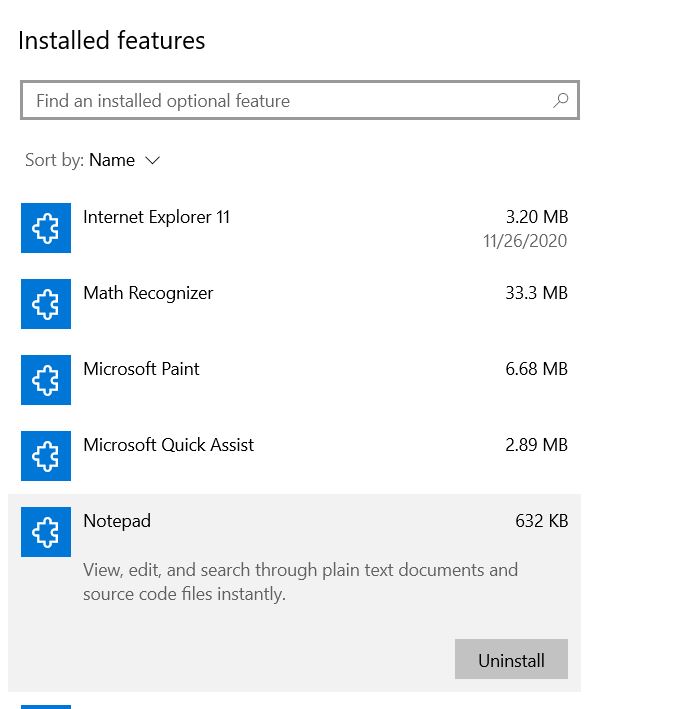The height and width of the screenshot is (709, 696).
Task: Click the Notepad feature name
Action: [x=117, y=521]
